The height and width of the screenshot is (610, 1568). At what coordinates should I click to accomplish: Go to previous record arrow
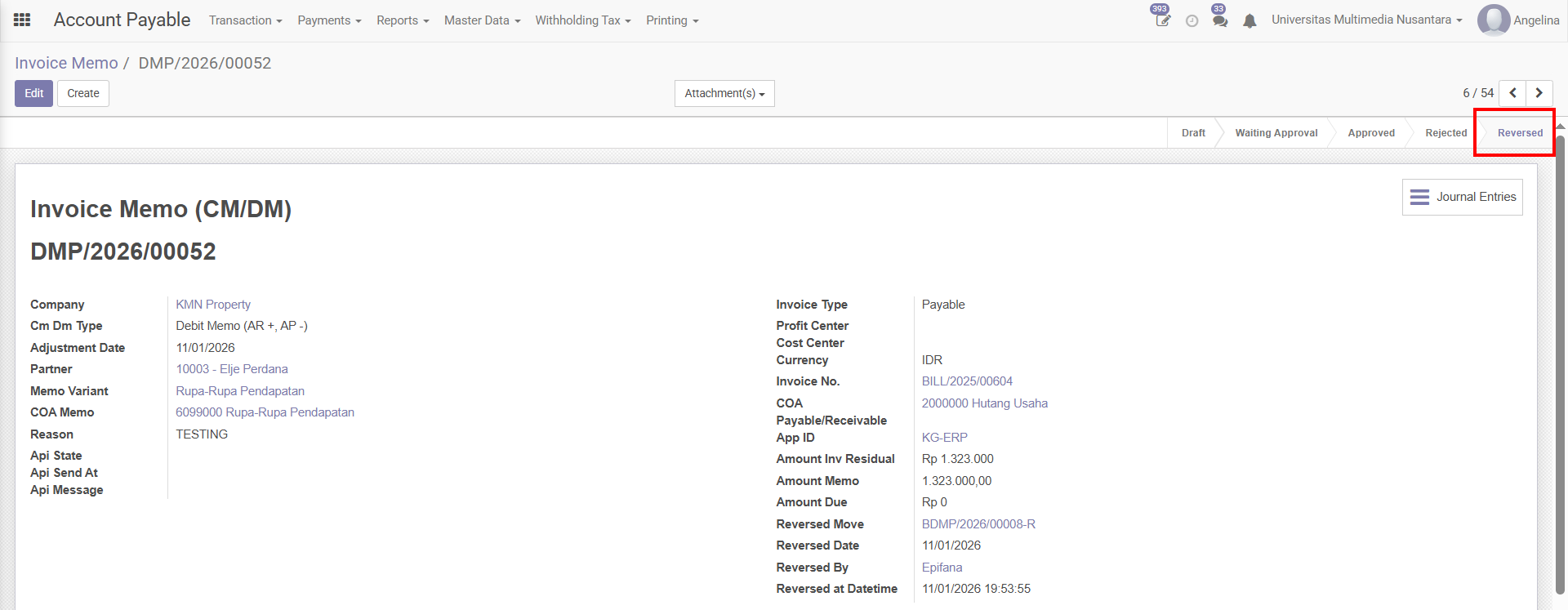click(1512, 93)
